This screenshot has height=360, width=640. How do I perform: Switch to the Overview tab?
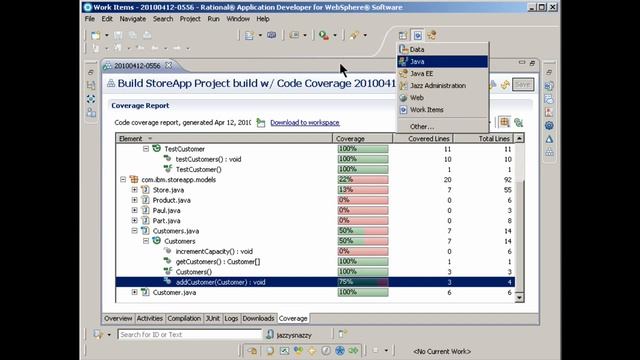coord(118,318)
